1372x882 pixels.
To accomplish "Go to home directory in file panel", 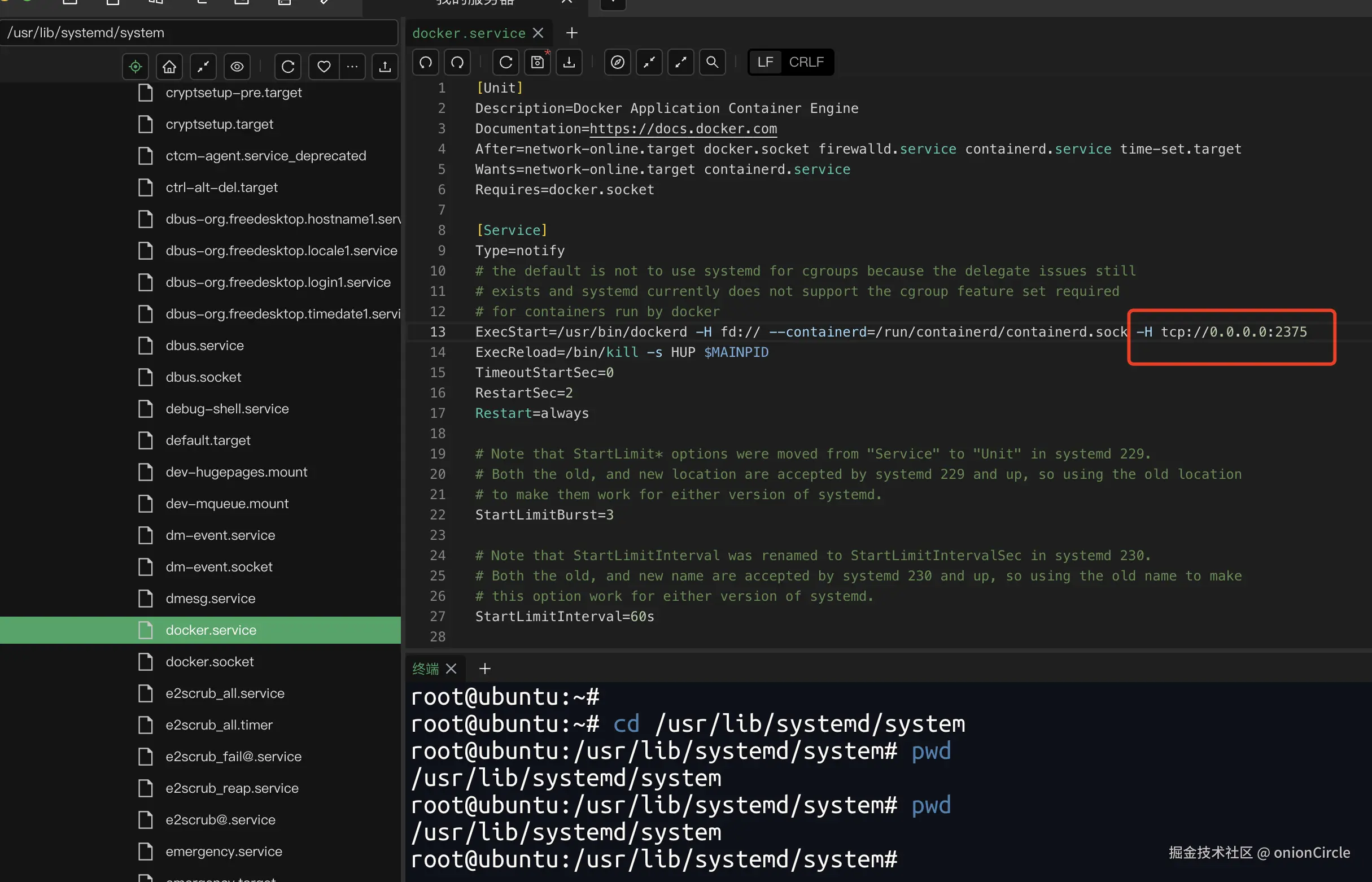I will 169,67.
